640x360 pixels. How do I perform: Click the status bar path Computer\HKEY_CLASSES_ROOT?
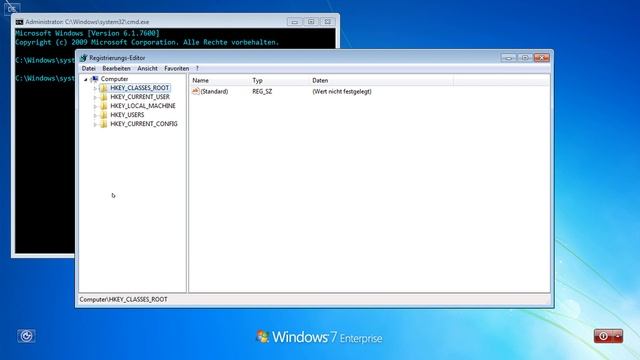(123, 299)
